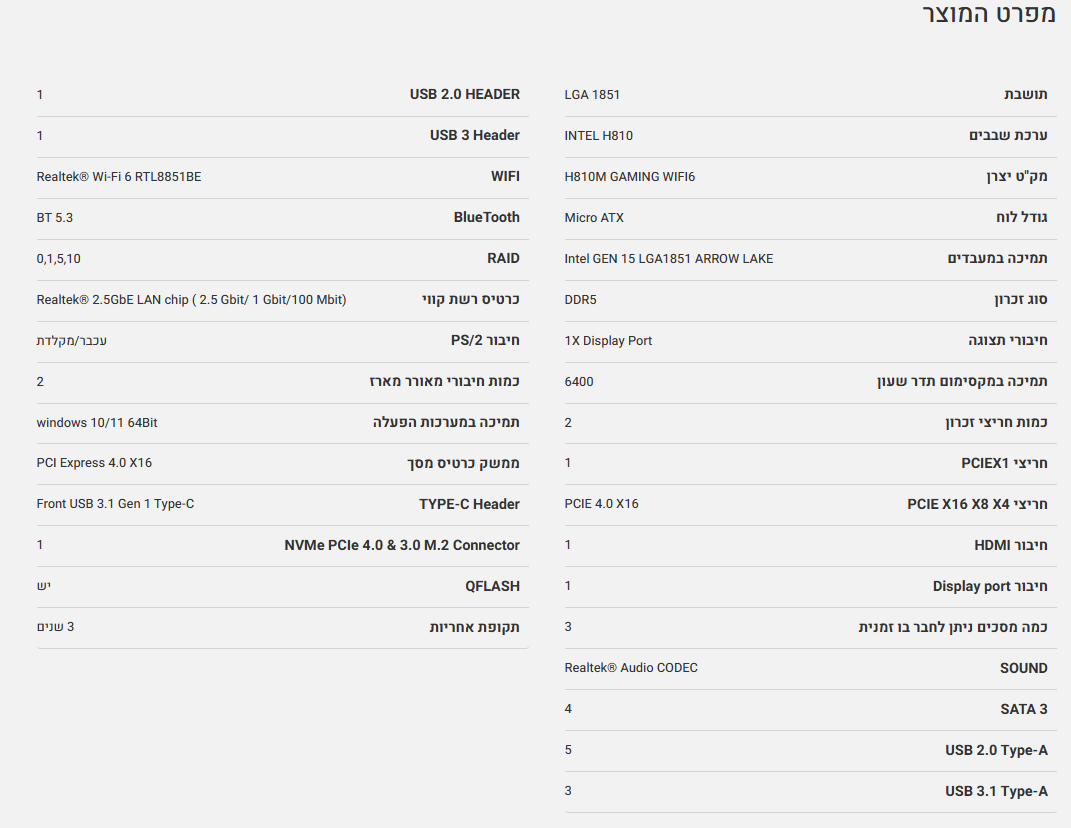Click the DDR5 memory type value
This screenshot has height=828, width=1071.
580,300
